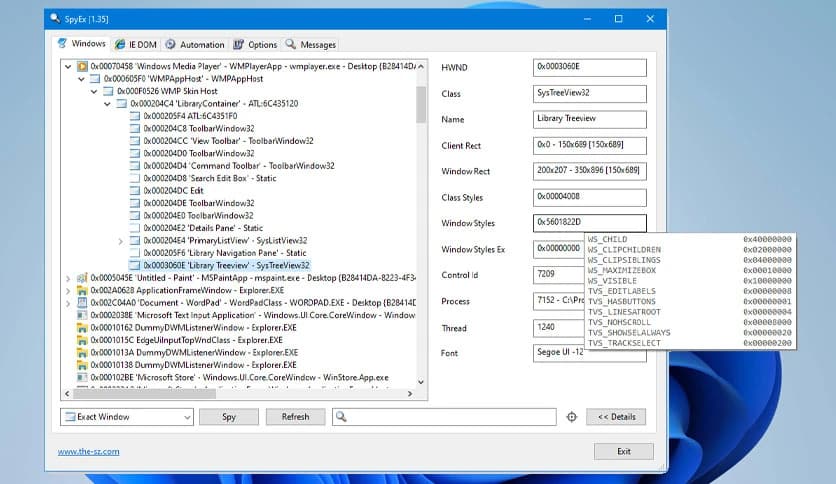836x484 pixels.
Task: Click the Client Rect value field
Action: pyautogui.click(x=590, y=146)
